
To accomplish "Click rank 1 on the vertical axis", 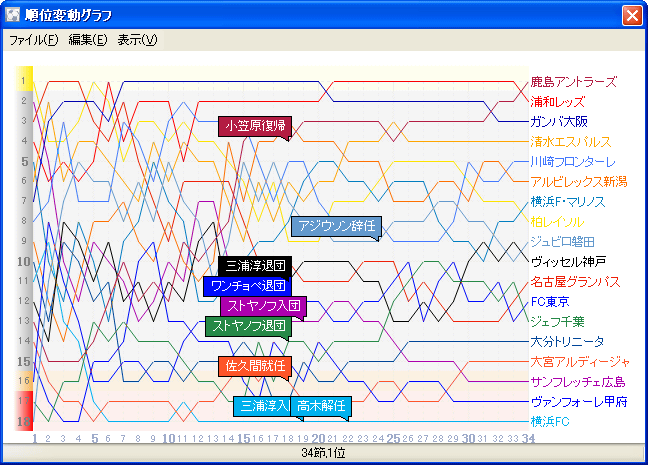I will click(x=24, y=80).
